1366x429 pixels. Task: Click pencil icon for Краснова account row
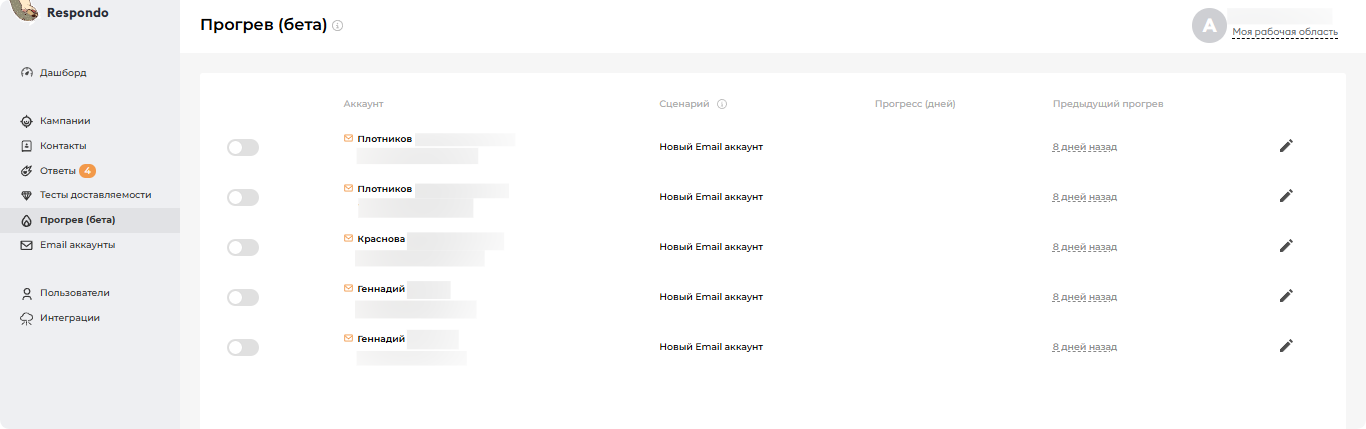[1286, 246]
